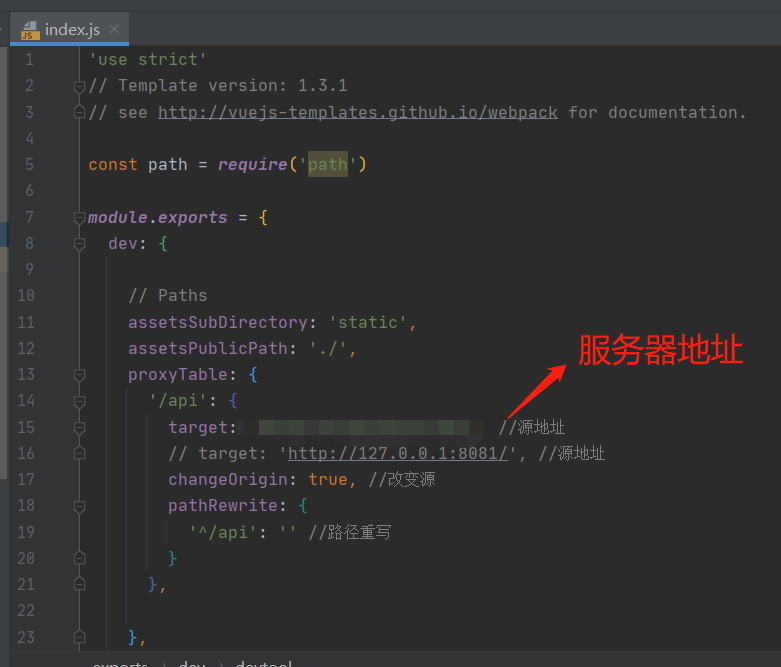
Task: Click line number 17 in the gutter
Action: click(x=26, y=479)
